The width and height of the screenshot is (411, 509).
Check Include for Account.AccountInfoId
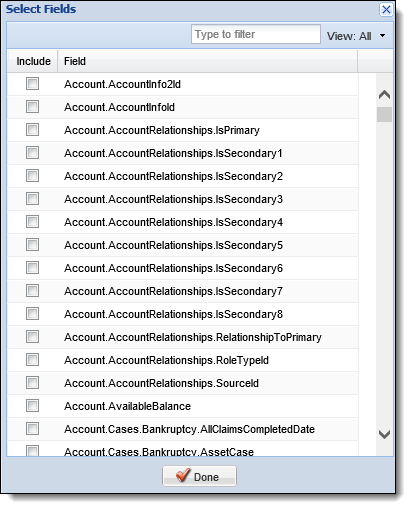[32, 107]
